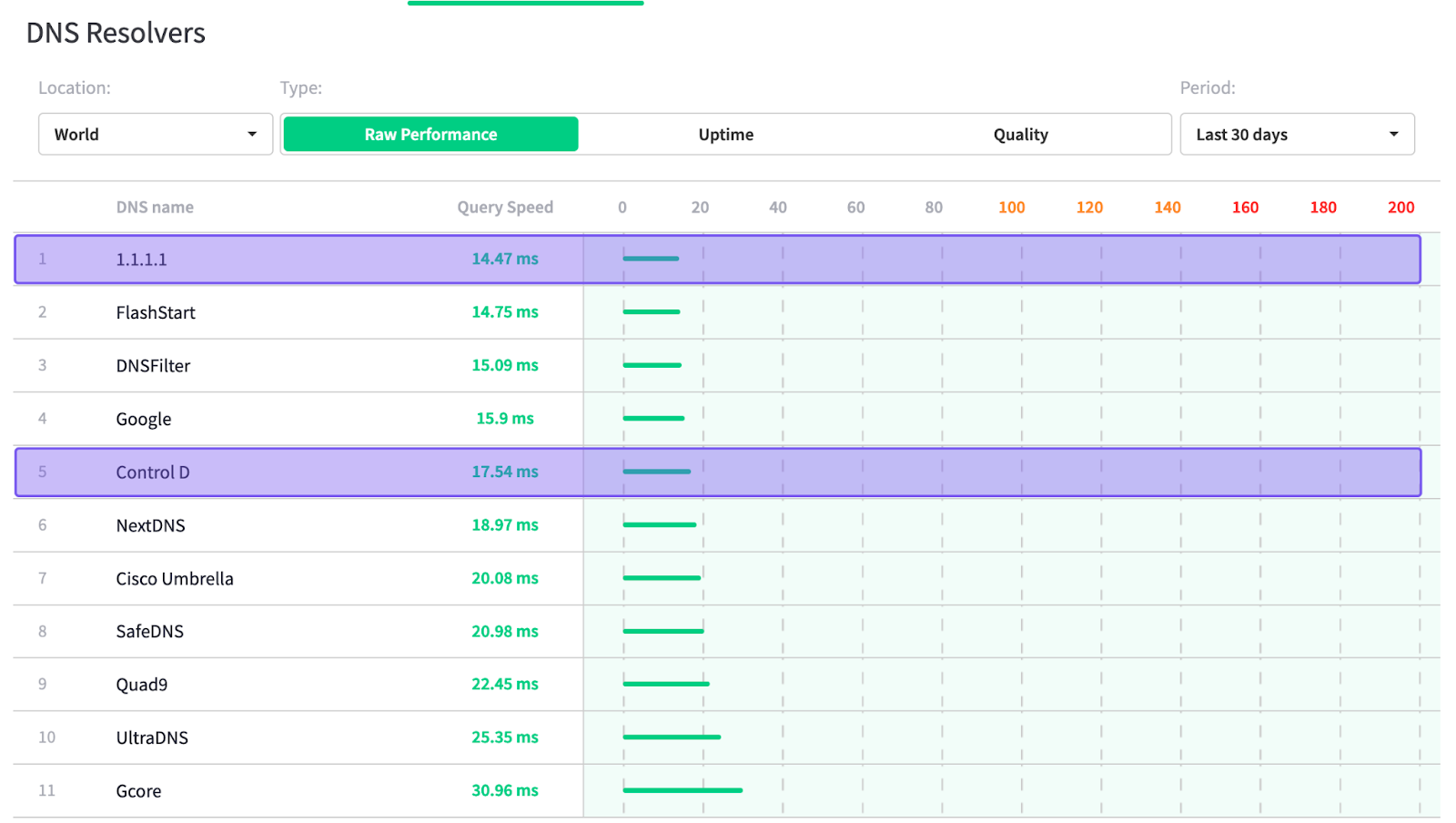Click the 18.97 ms query speed value
Image resolution: width=1456 pixels, height=823 pixels.
(505, 524)
